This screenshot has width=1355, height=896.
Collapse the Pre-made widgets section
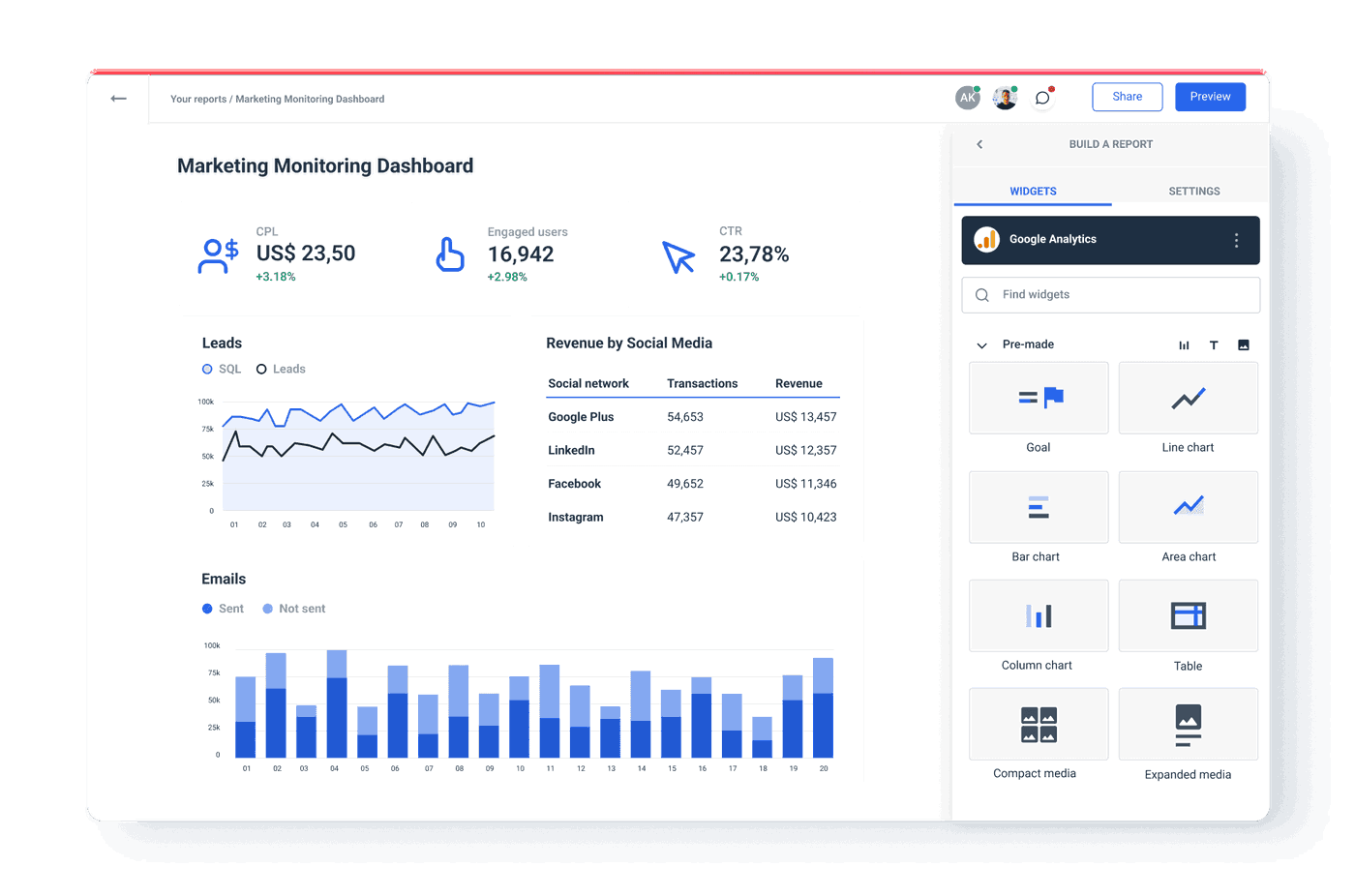(981, 344)
